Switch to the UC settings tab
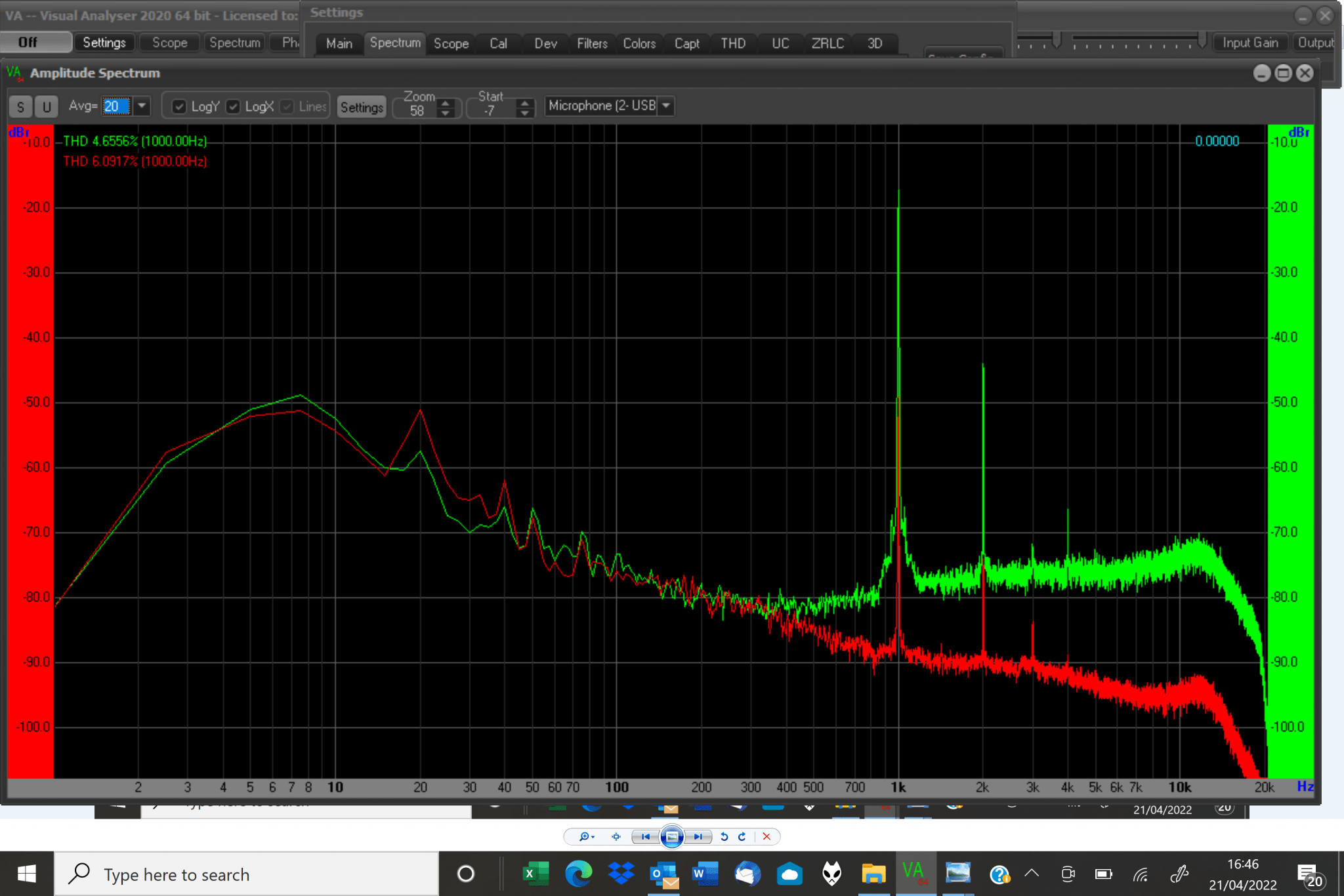Image resolution: width=1344 pixels, height=896 pixels. tap(780, 43)
